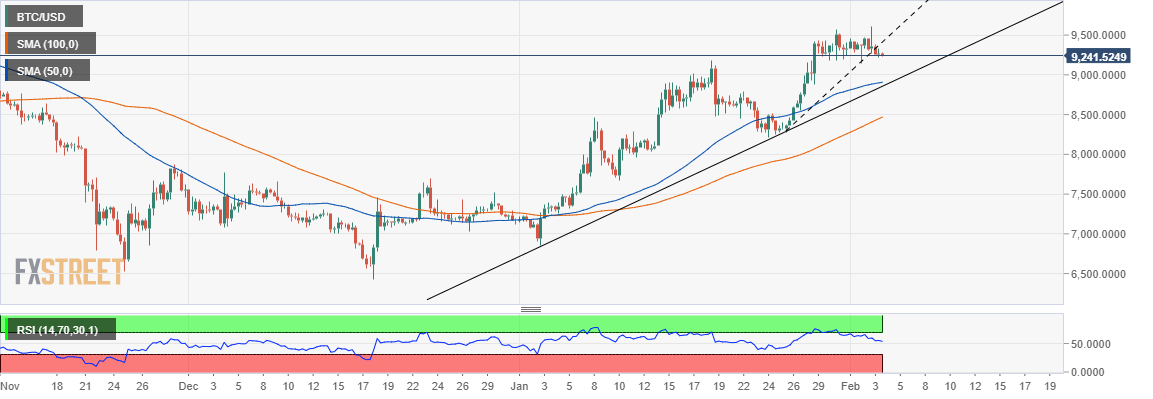Click the 9,241.5249 current price tag
The height and width of the screenshot is (399, 1153).
pyautogui.click(x=1099, y=56)
